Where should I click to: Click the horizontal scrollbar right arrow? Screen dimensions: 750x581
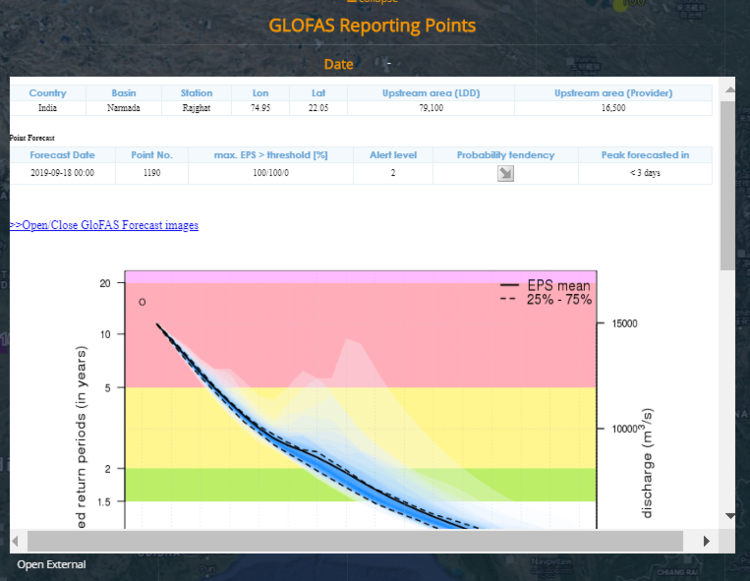[706, 541]
